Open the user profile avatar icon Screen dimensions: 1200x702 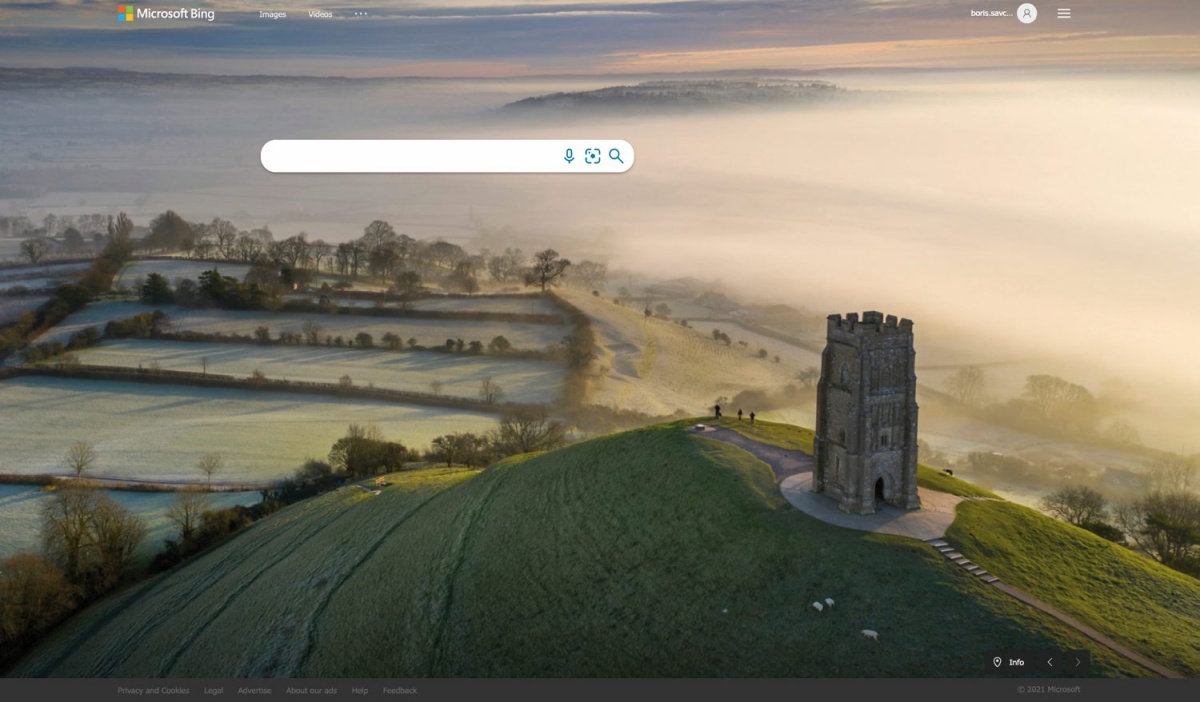pos(1027,13)
